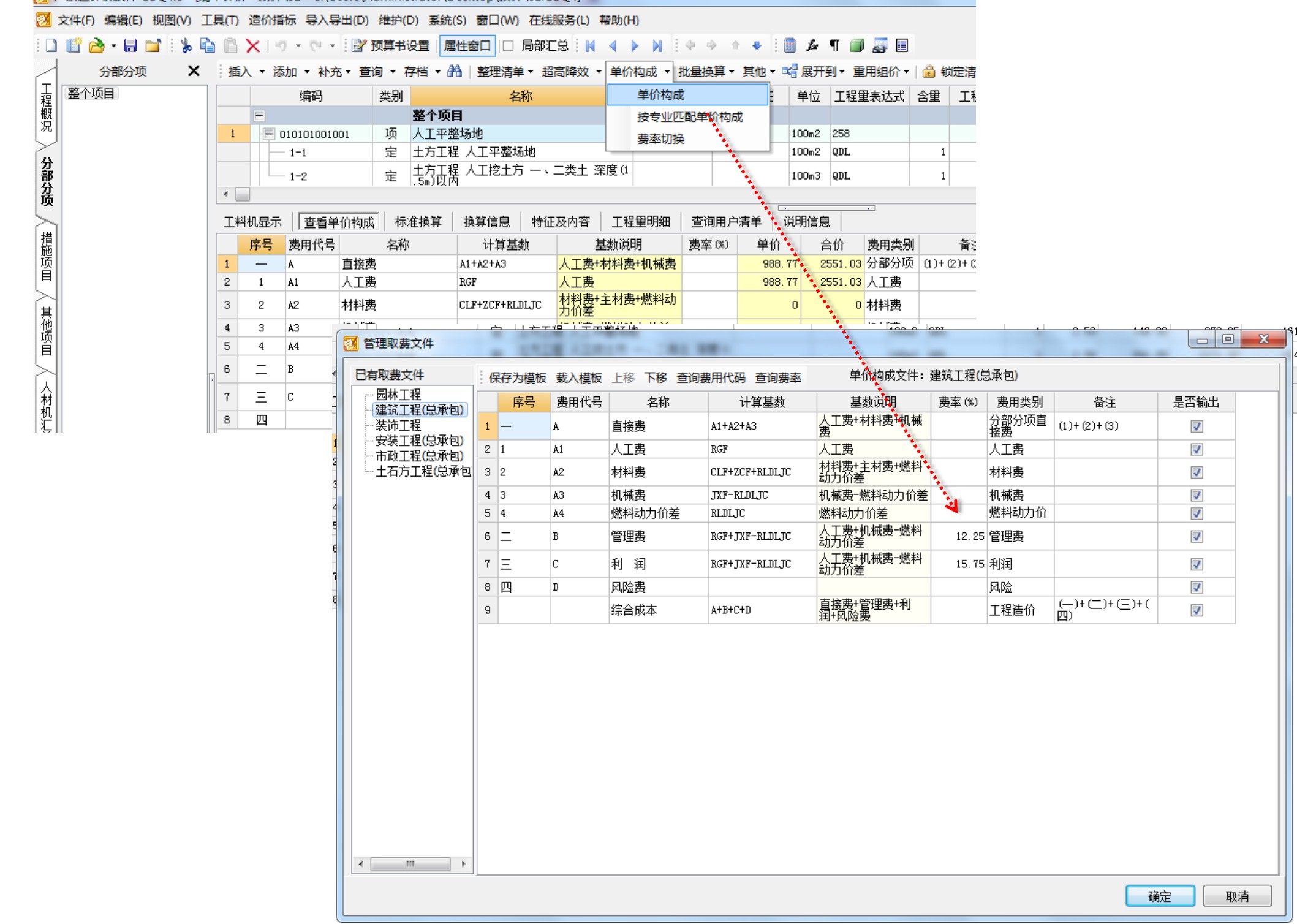Click 确定 button in dialog
The width and height of the screenshot is (1297, 924).
point(1160,896)
